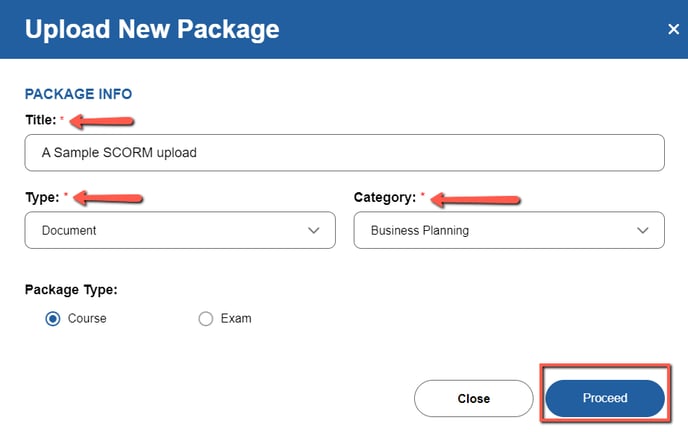
Task: Click the Course option label text
Action: (x=87, y=318)
